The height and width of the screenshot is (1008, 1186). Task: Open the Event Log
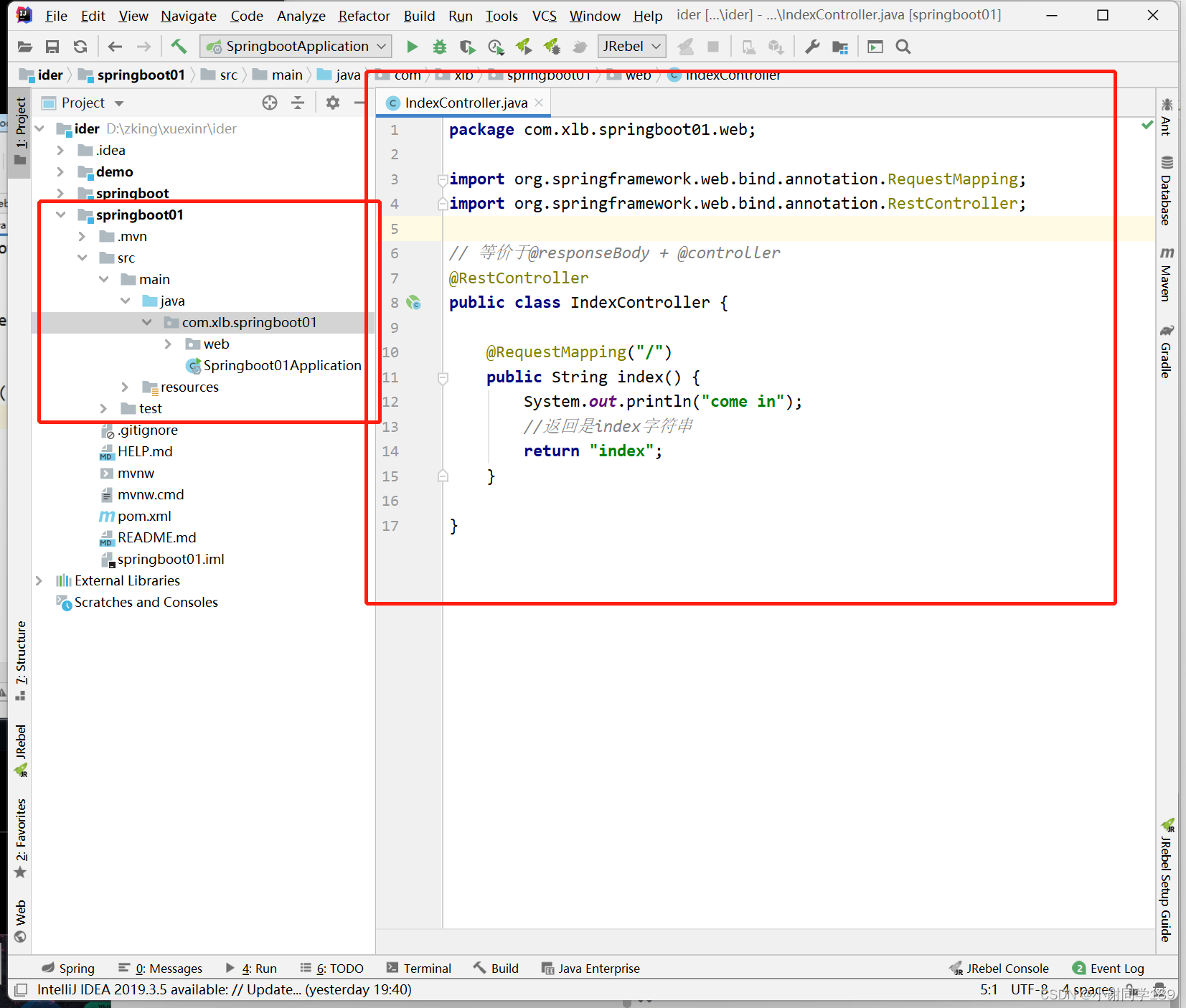(1109, 969)
